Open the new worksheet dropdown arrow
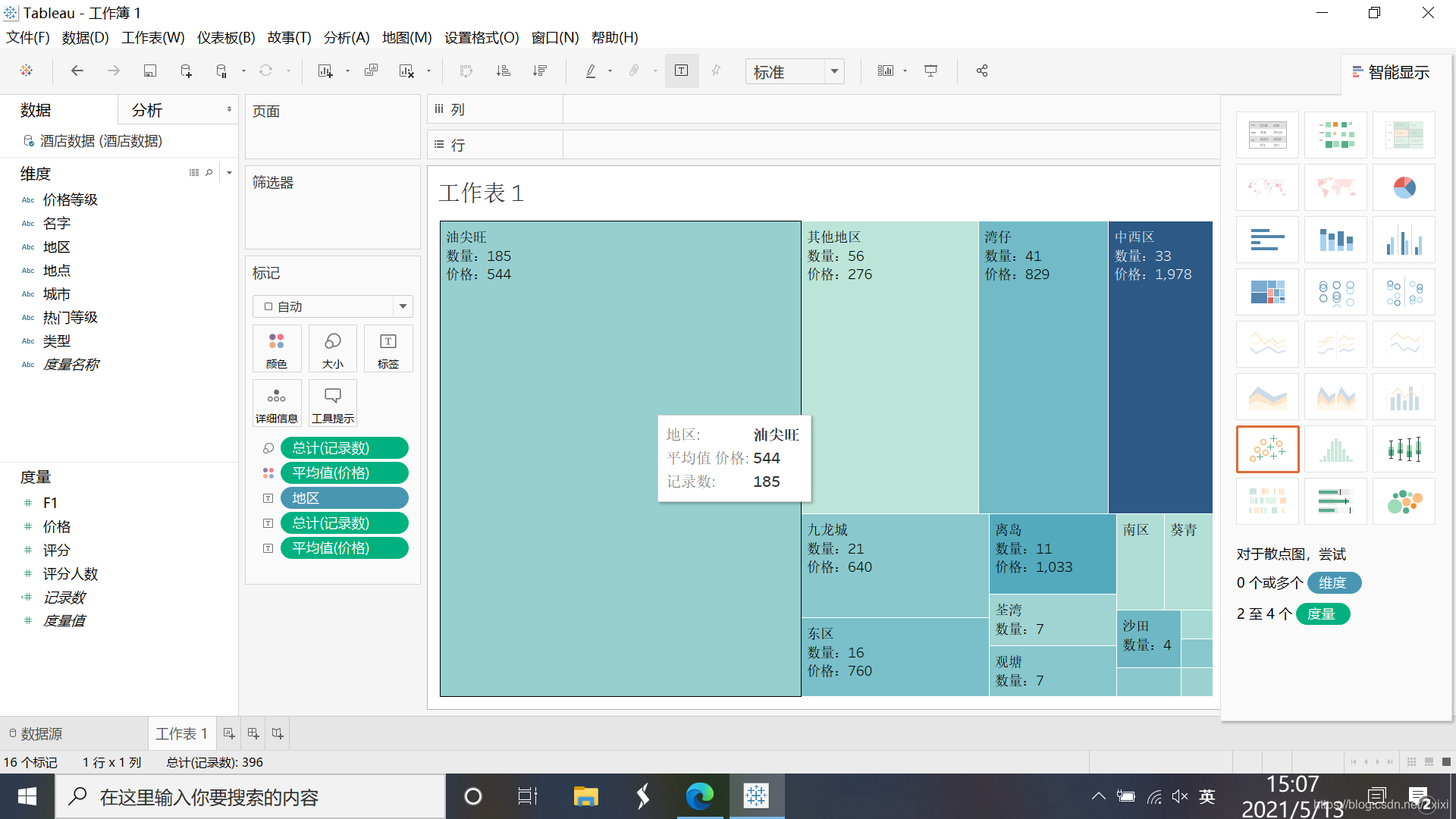1456x819 pixels. tap(347, 71)
